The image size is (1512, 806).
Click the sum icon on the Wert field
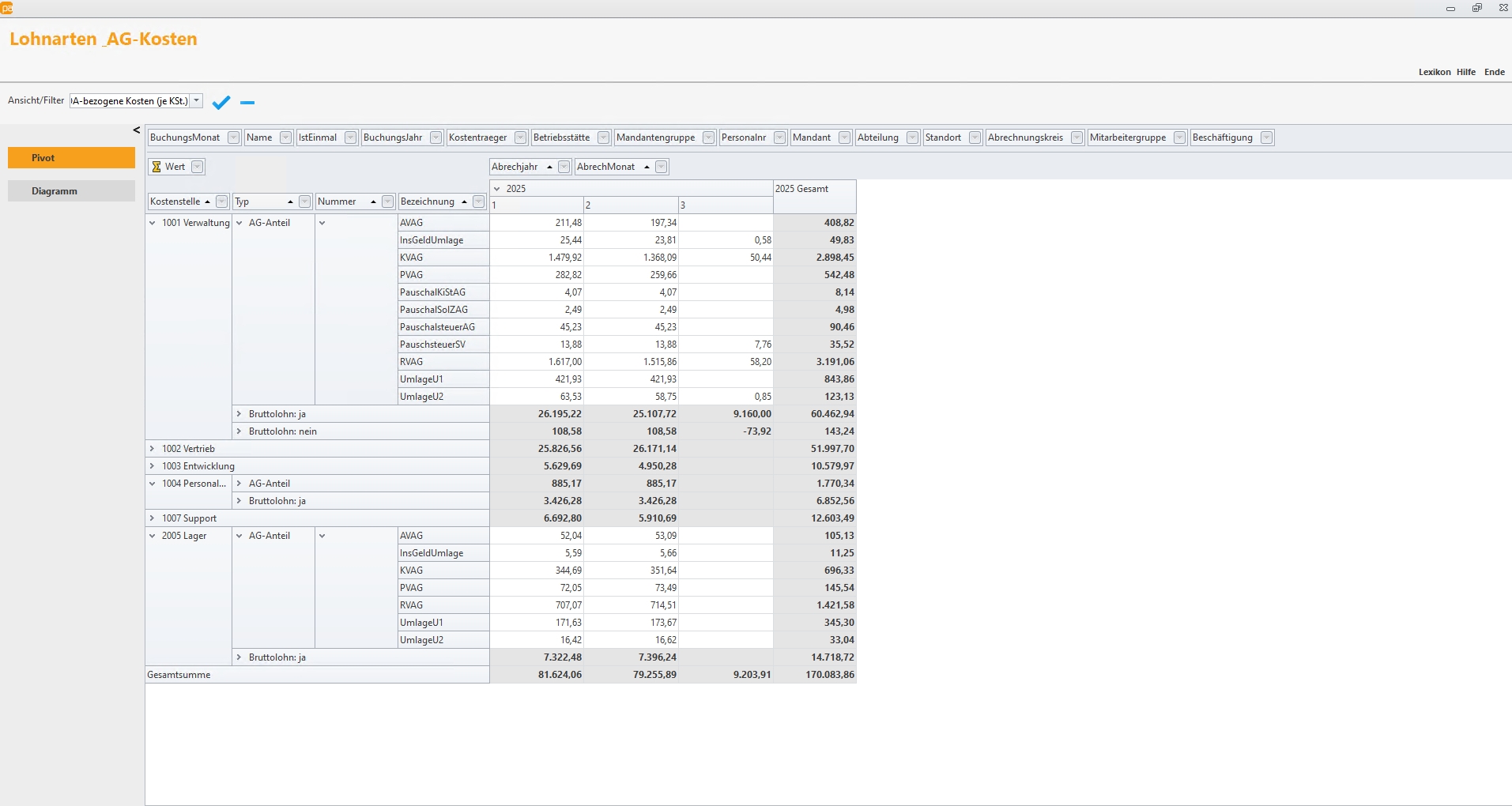pyautogui.click(x=156, y=167)
